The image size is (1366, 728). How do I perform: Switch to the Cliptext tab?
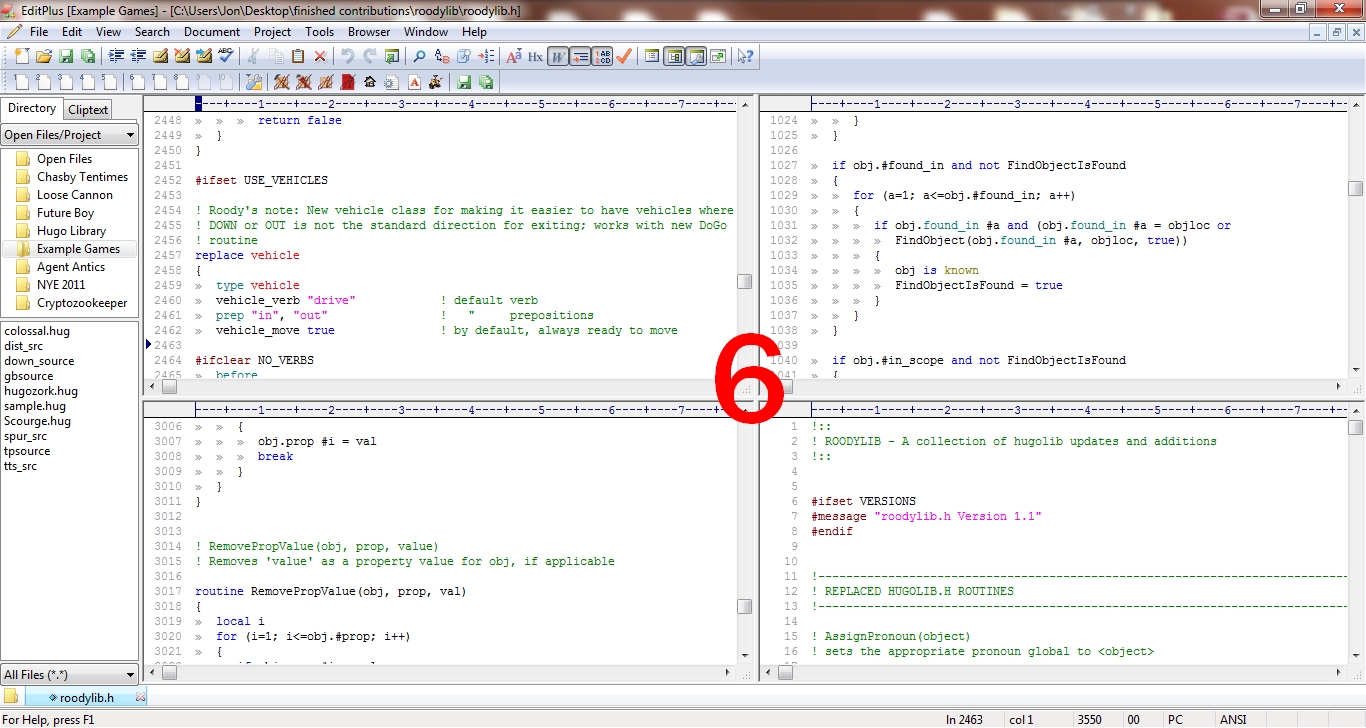coord(88,110)
